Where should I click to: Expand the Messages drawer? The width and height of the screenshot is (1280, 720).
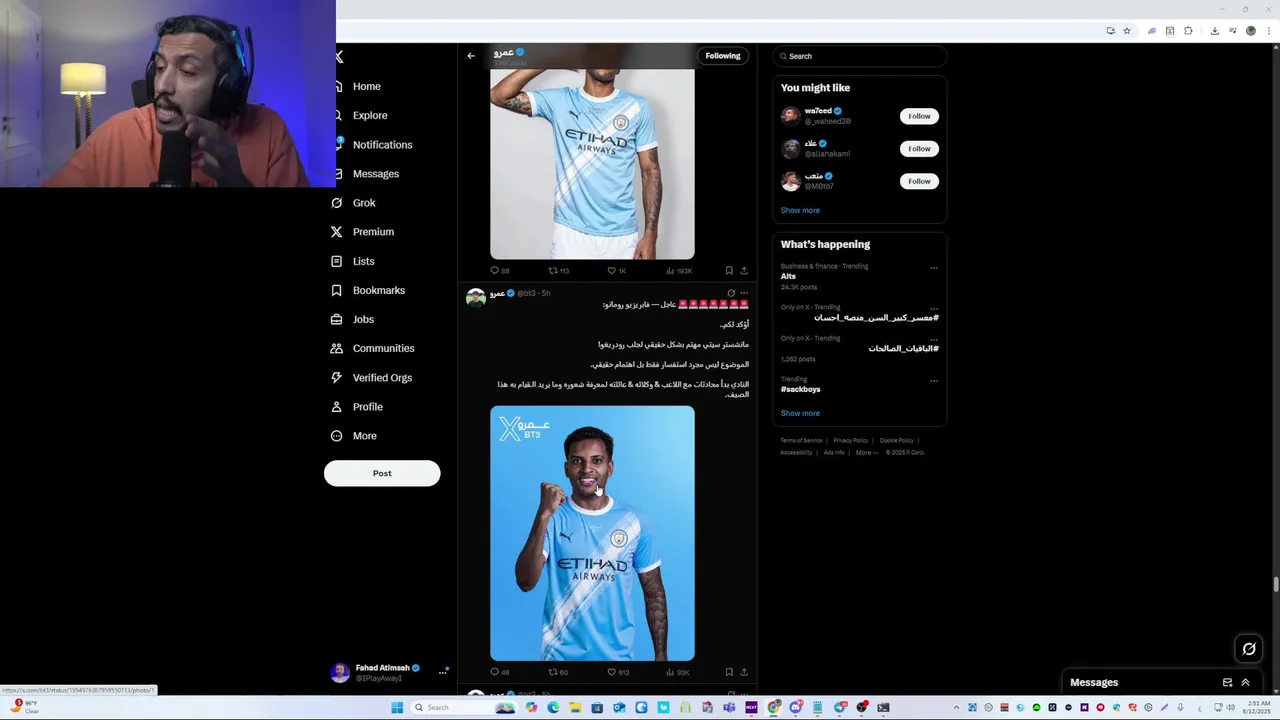pos(1246,682)
